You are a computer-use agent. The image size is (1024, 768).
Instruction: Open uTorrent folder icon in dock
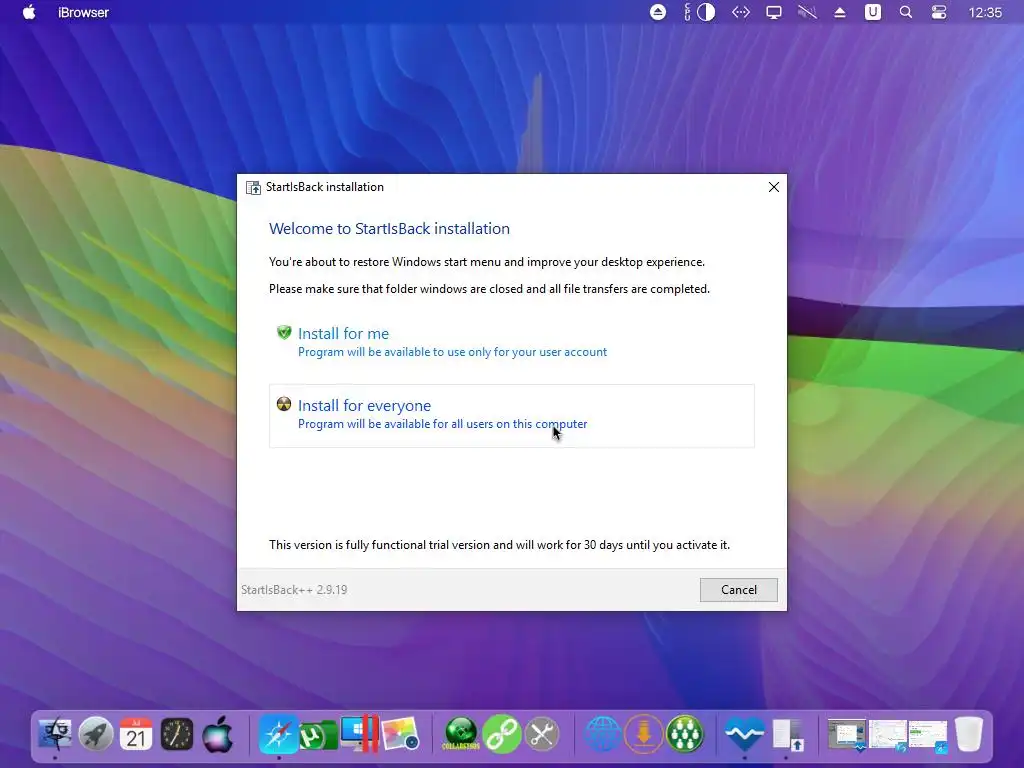click(318, 735)
